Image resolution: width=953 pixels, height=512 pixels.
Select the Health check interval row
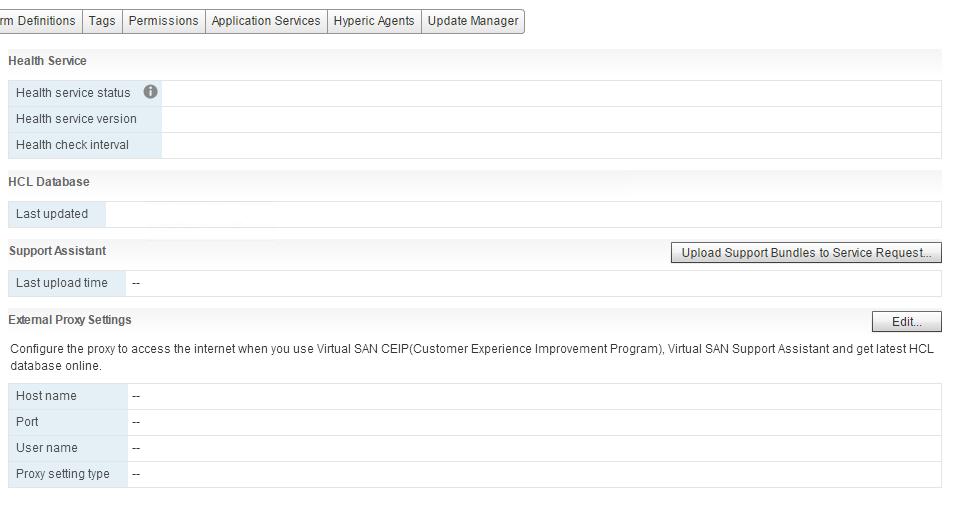[475, 145]
